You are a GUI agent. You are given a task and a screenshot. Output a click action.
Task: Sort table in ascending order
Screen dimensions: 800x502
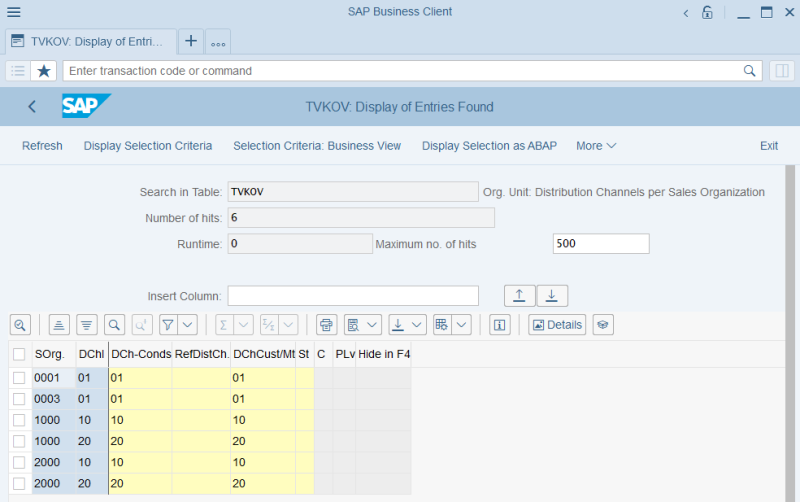coord(59,325)
